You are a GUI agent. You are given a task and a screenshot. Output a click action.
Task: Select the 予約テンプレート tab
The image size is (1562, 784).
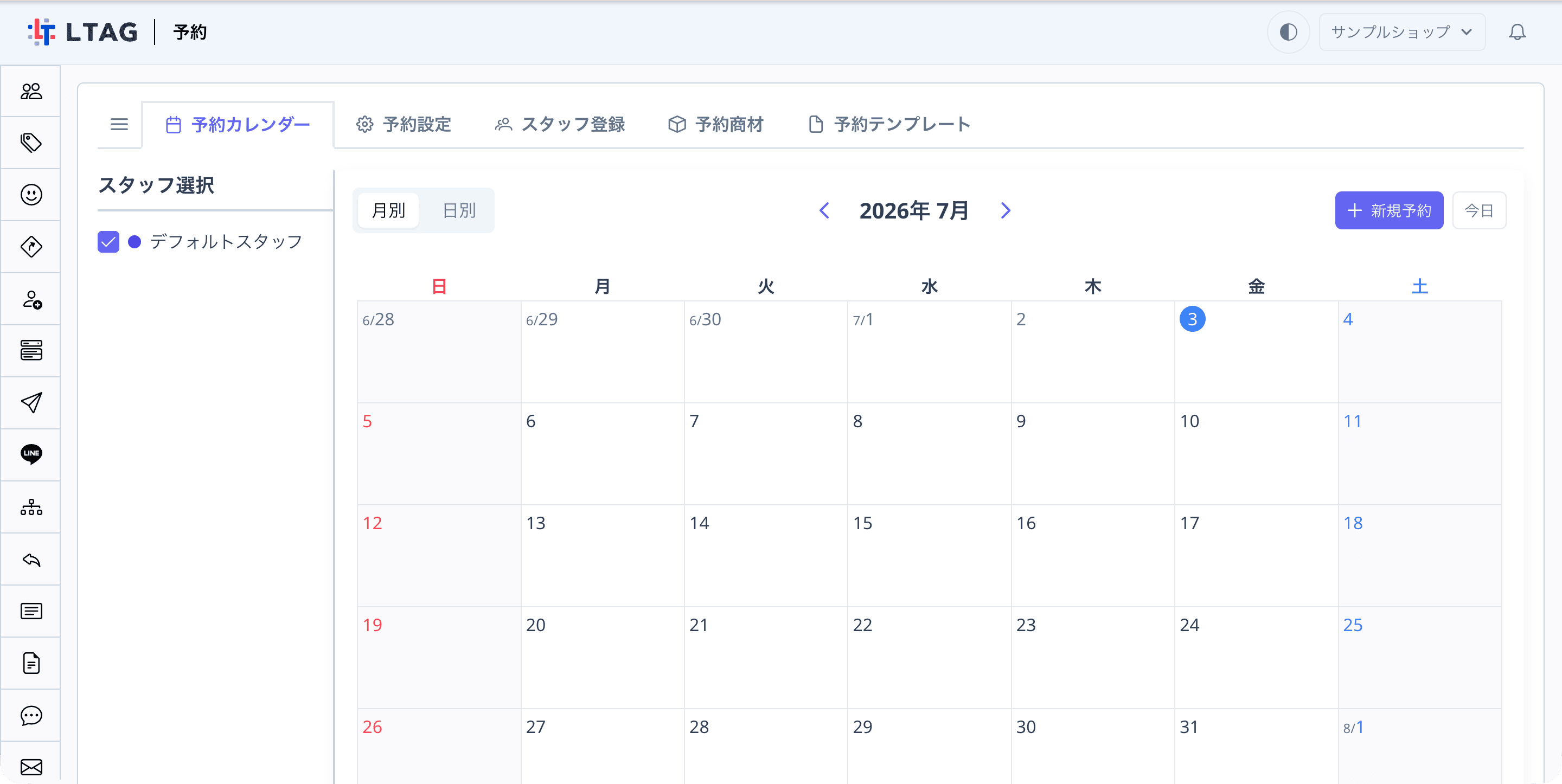click(x=889, y=124)
